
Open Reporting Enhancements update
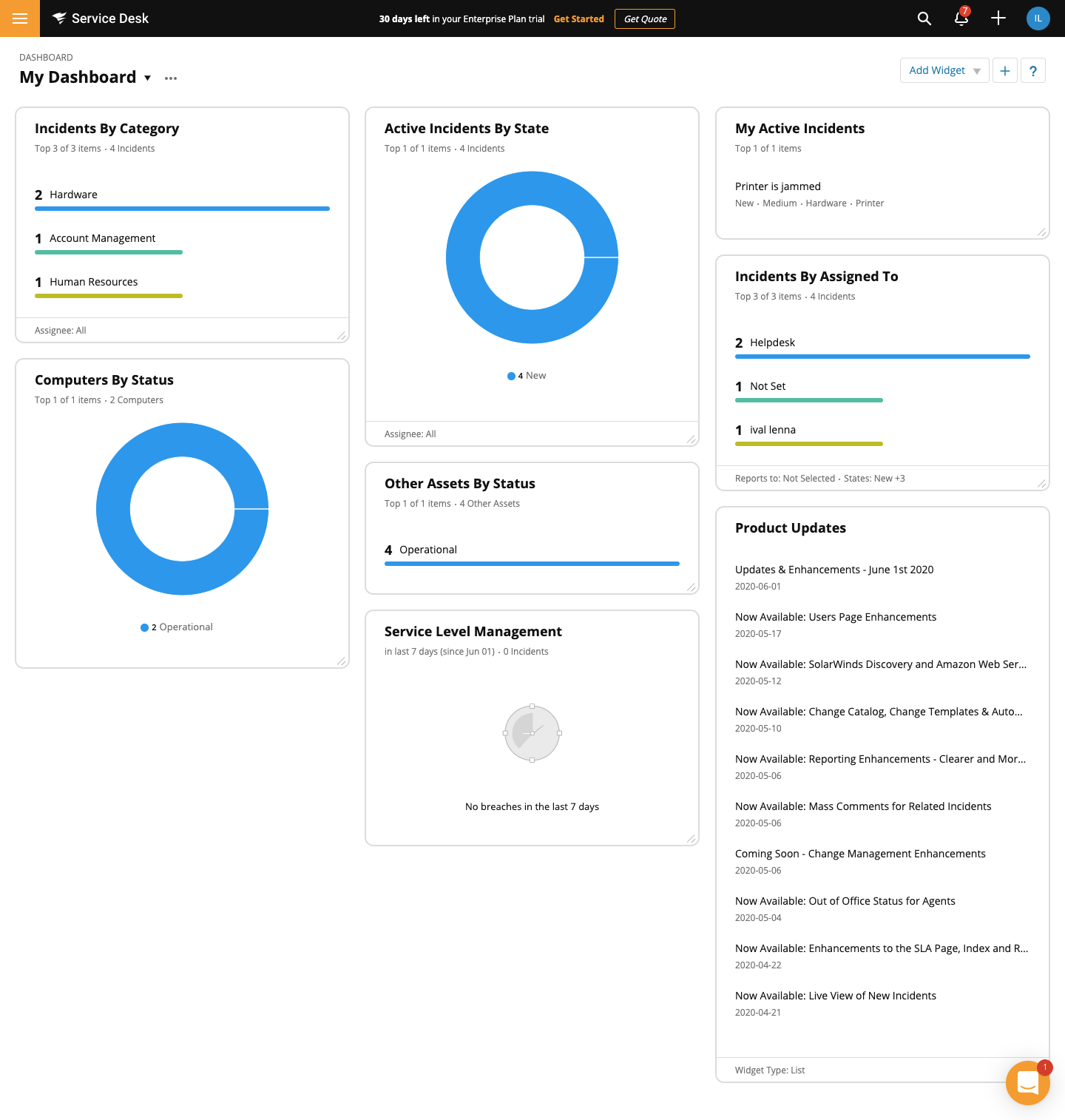tap(880, 759)
